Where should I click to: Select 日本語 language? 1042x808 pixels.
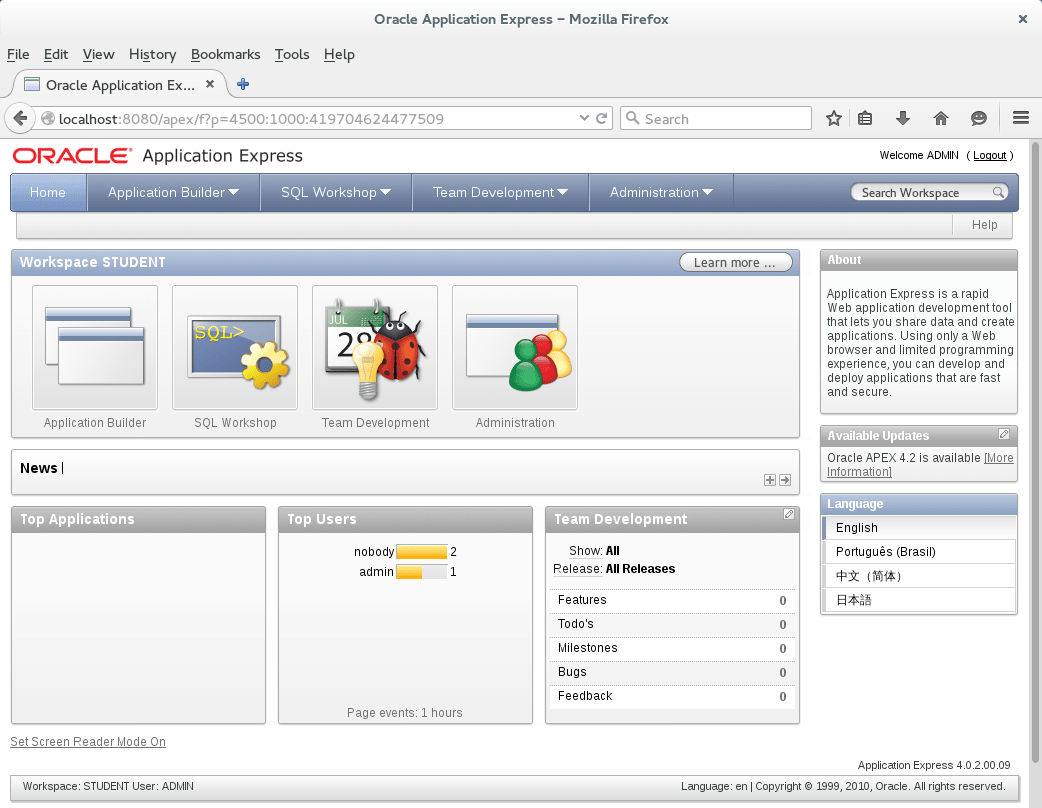(x=919, y=599)
